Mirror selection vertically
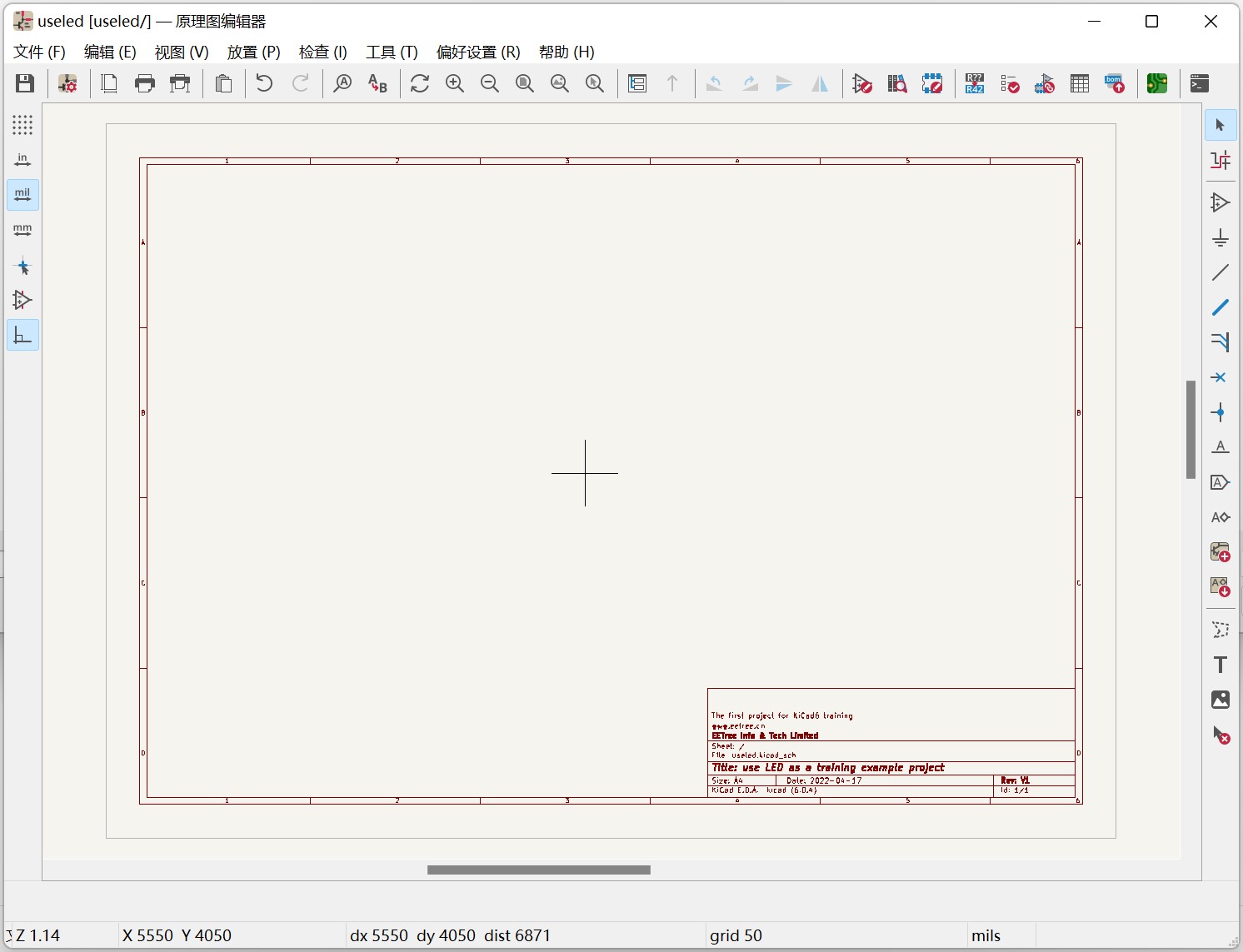The width and height of the screenshot is (1243, 952). 785,83
